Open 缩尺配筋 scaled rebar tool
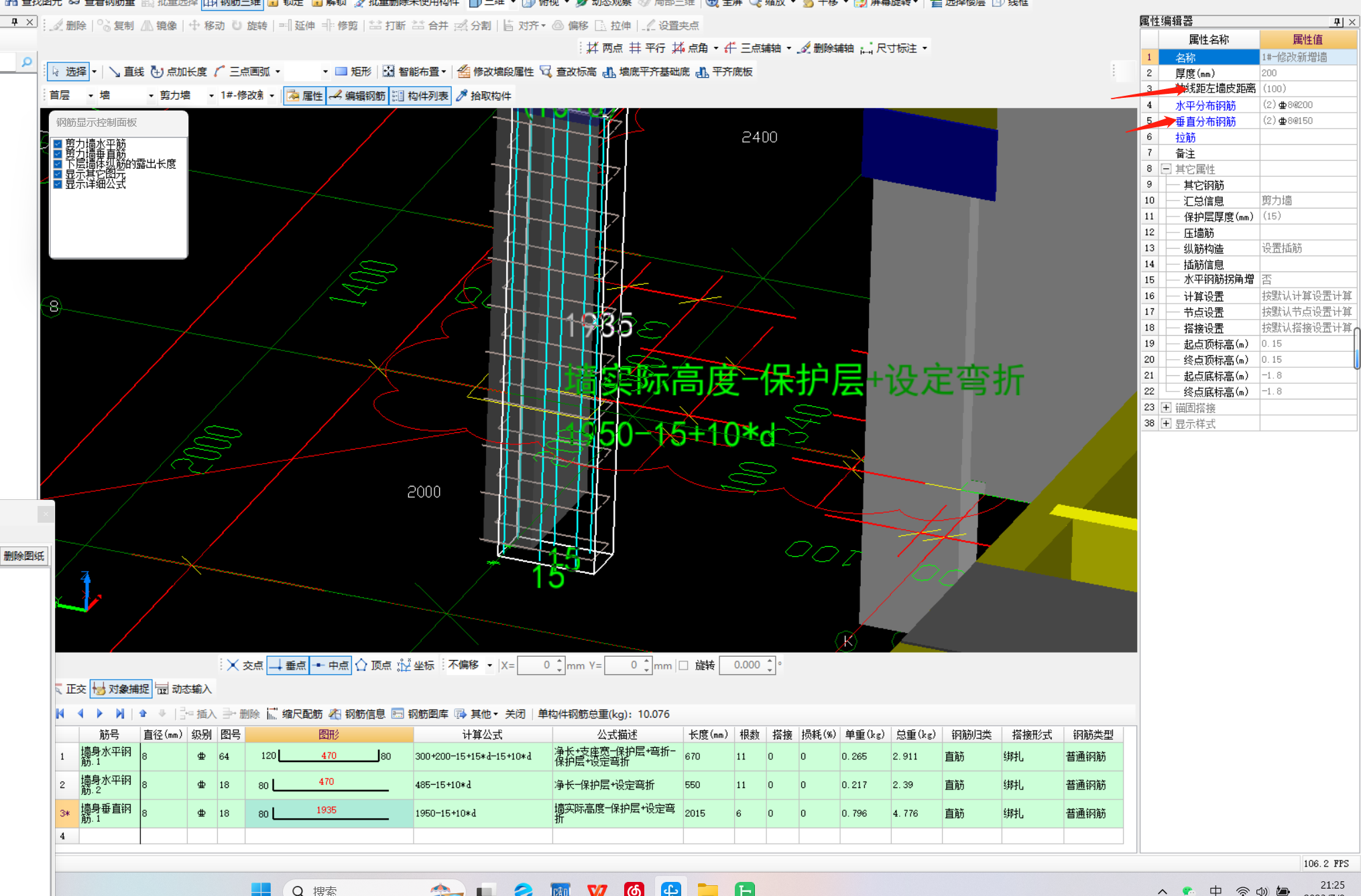 (295, 714)
